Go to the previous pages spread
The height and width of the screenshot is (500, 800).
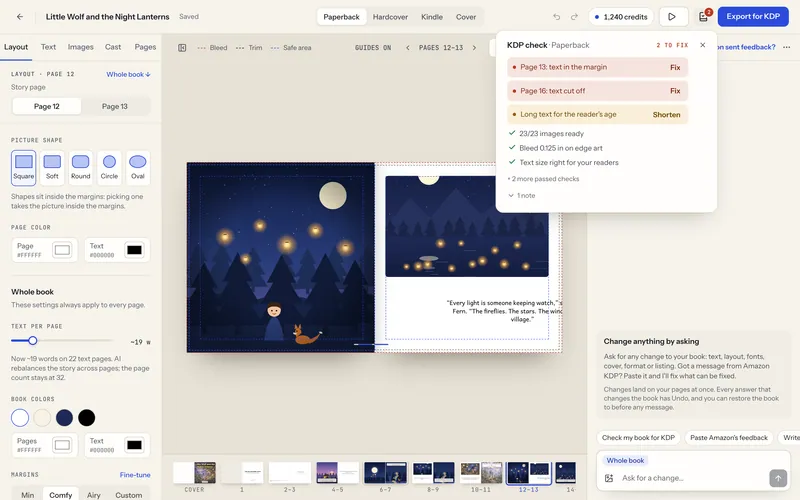tap(408, 47)
